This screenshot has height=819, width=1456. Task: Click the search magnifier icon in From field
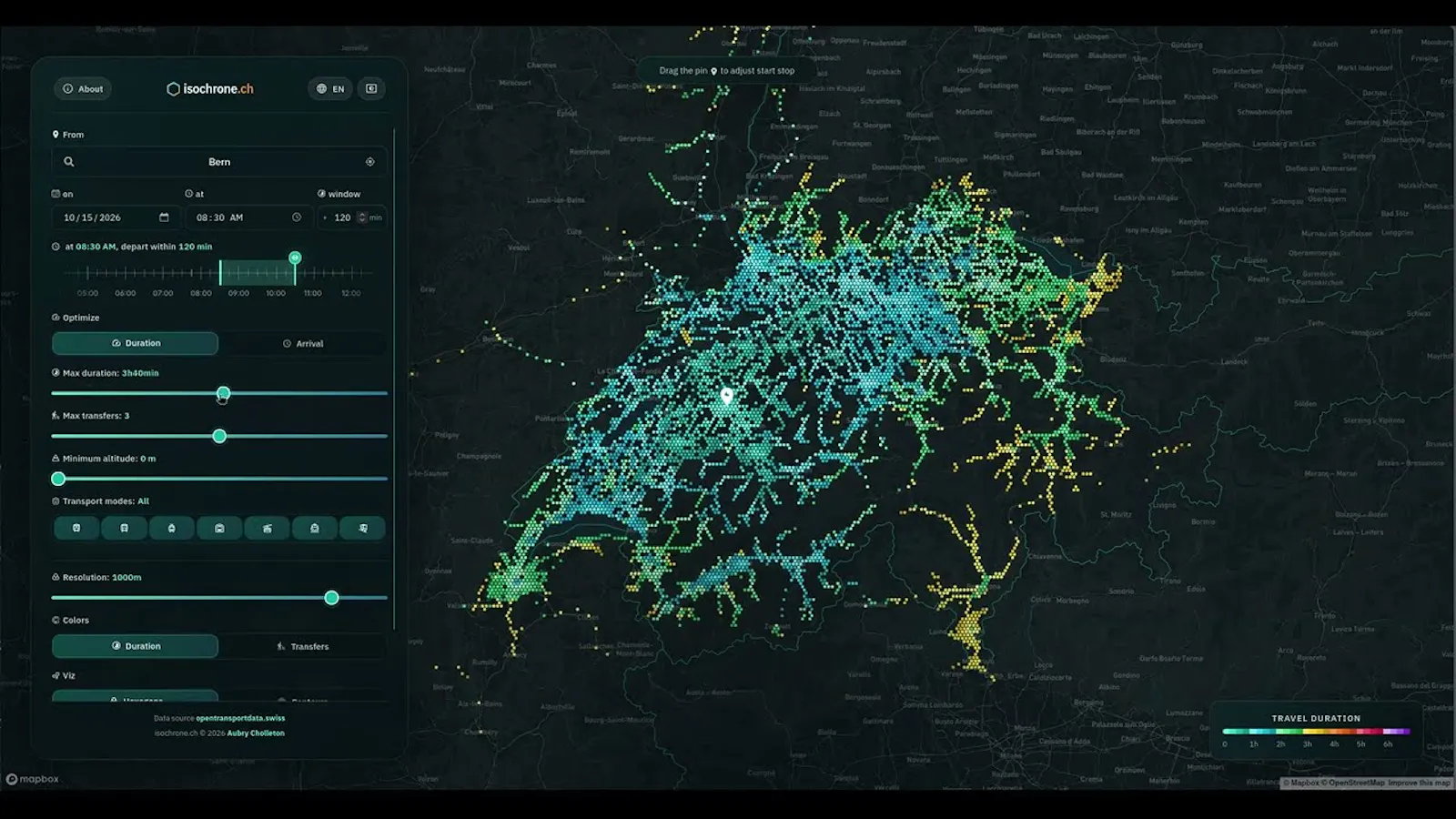[x=68, y=162]
